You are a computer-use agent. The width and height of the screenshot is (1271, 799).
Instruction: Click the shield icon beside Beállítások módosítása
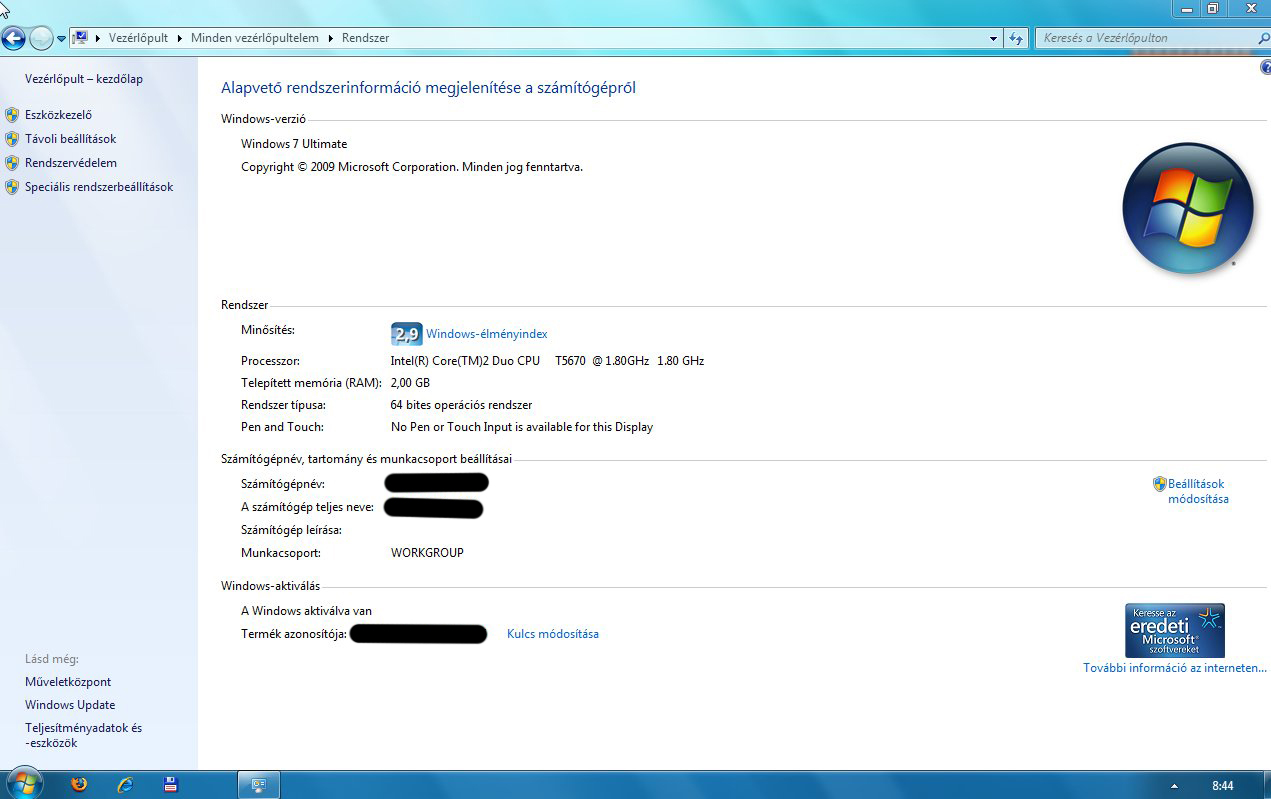1160,484
